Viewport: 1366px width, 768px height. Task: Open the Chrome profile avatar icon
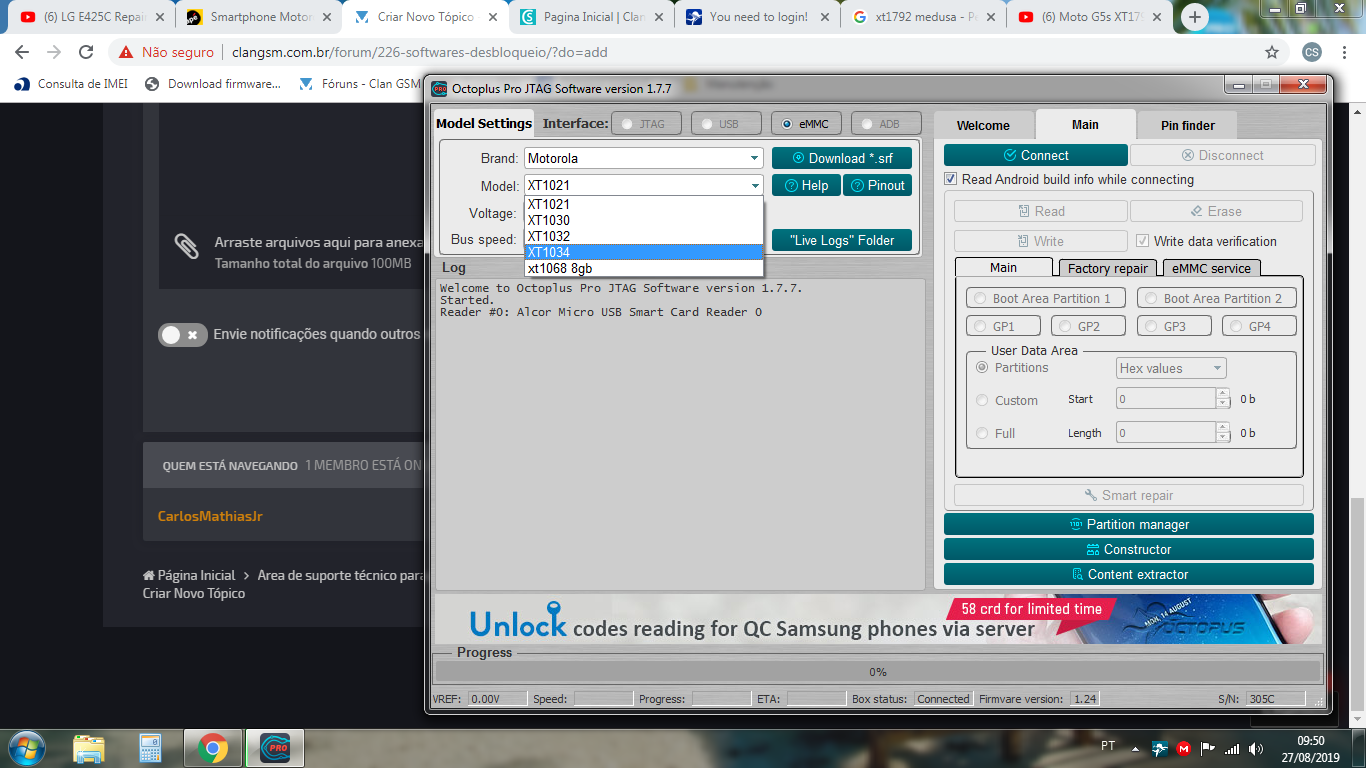1312,52
